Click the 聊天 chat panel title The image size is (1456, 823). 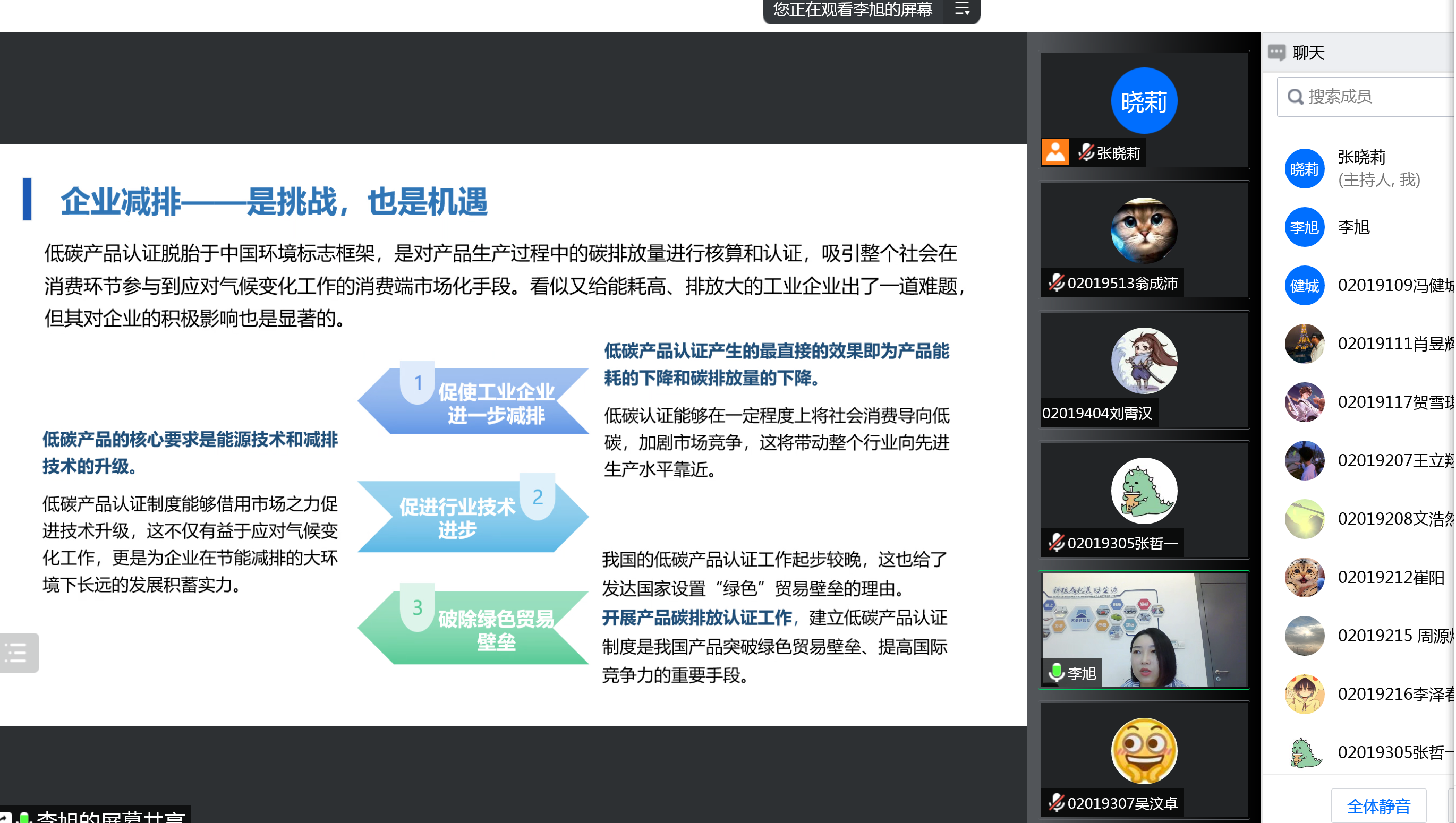[1309, 53]
